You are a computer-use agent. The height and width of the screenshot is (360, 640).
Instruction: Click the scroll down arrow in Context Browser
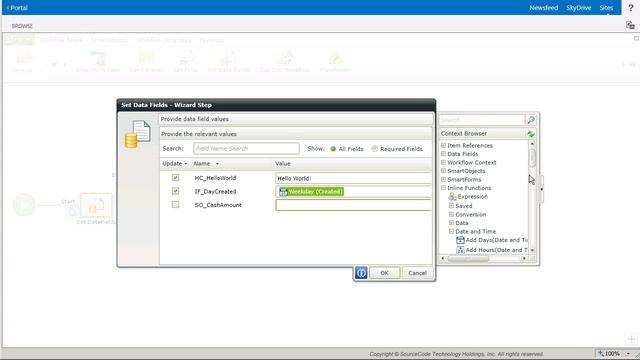(532, 250)
